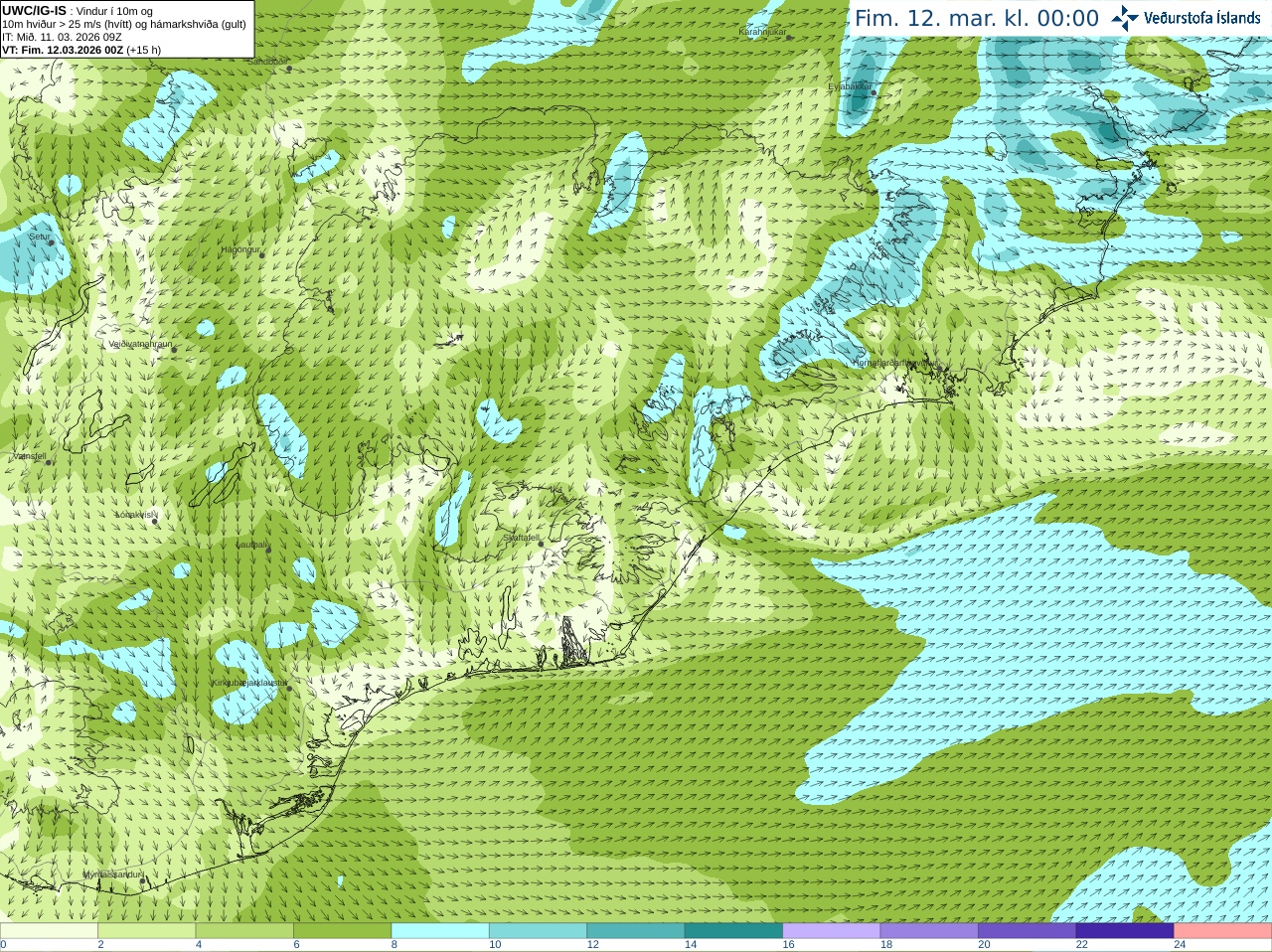Viewport: 1272px width, 952px height.
Task: Click the UWC/IG-IS model title
Action: [34, 11]
